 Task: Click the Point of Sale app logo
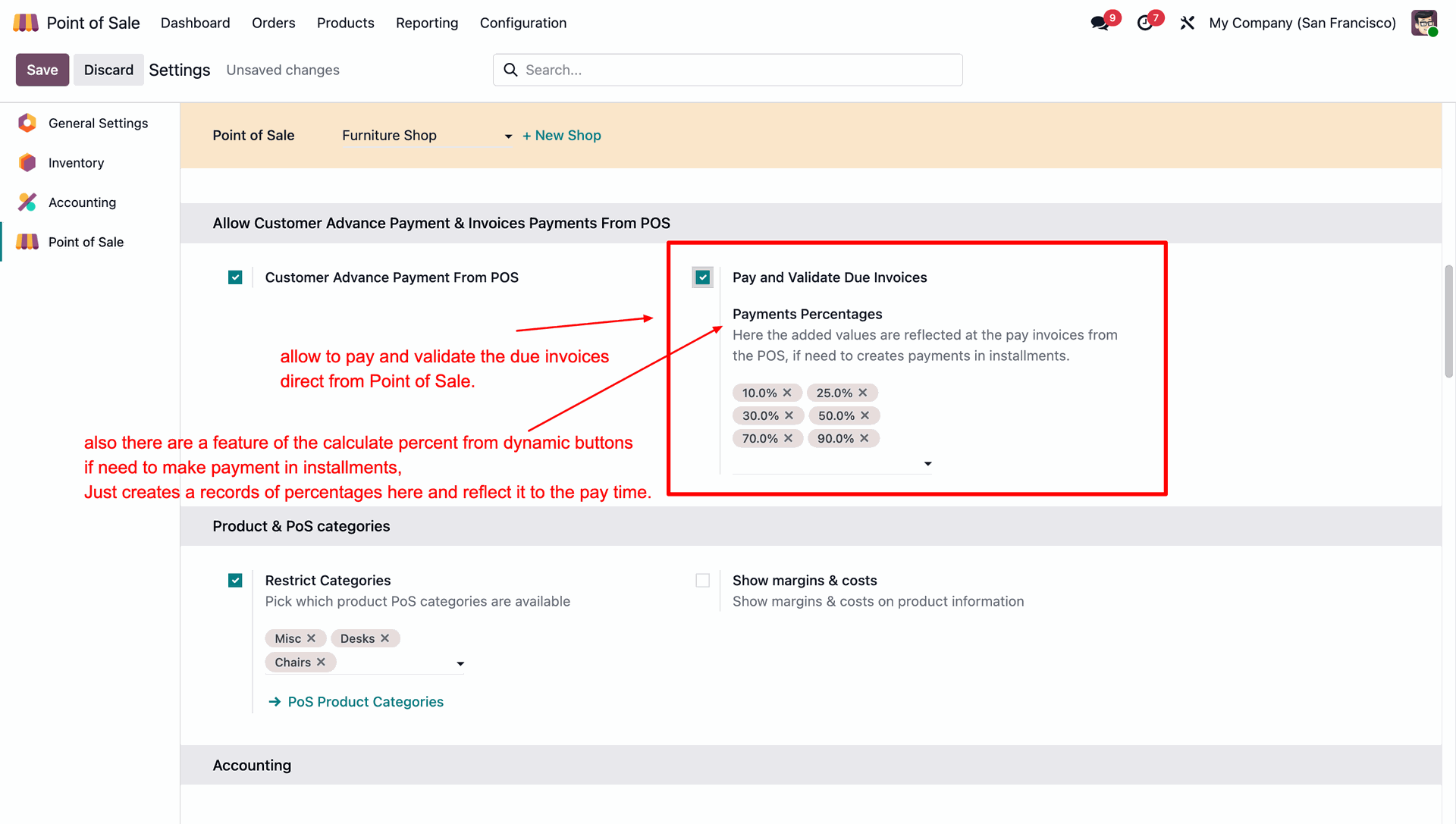pos(26,23)
